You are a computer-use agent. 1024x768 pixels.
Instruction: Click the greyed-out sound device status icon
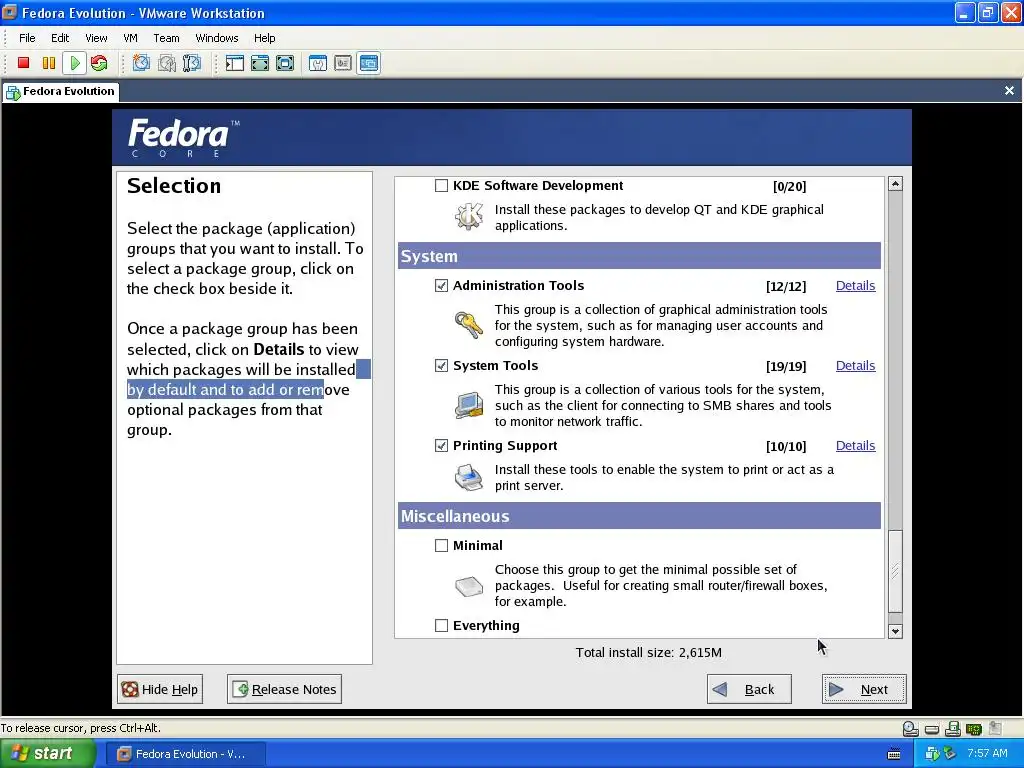995,728
